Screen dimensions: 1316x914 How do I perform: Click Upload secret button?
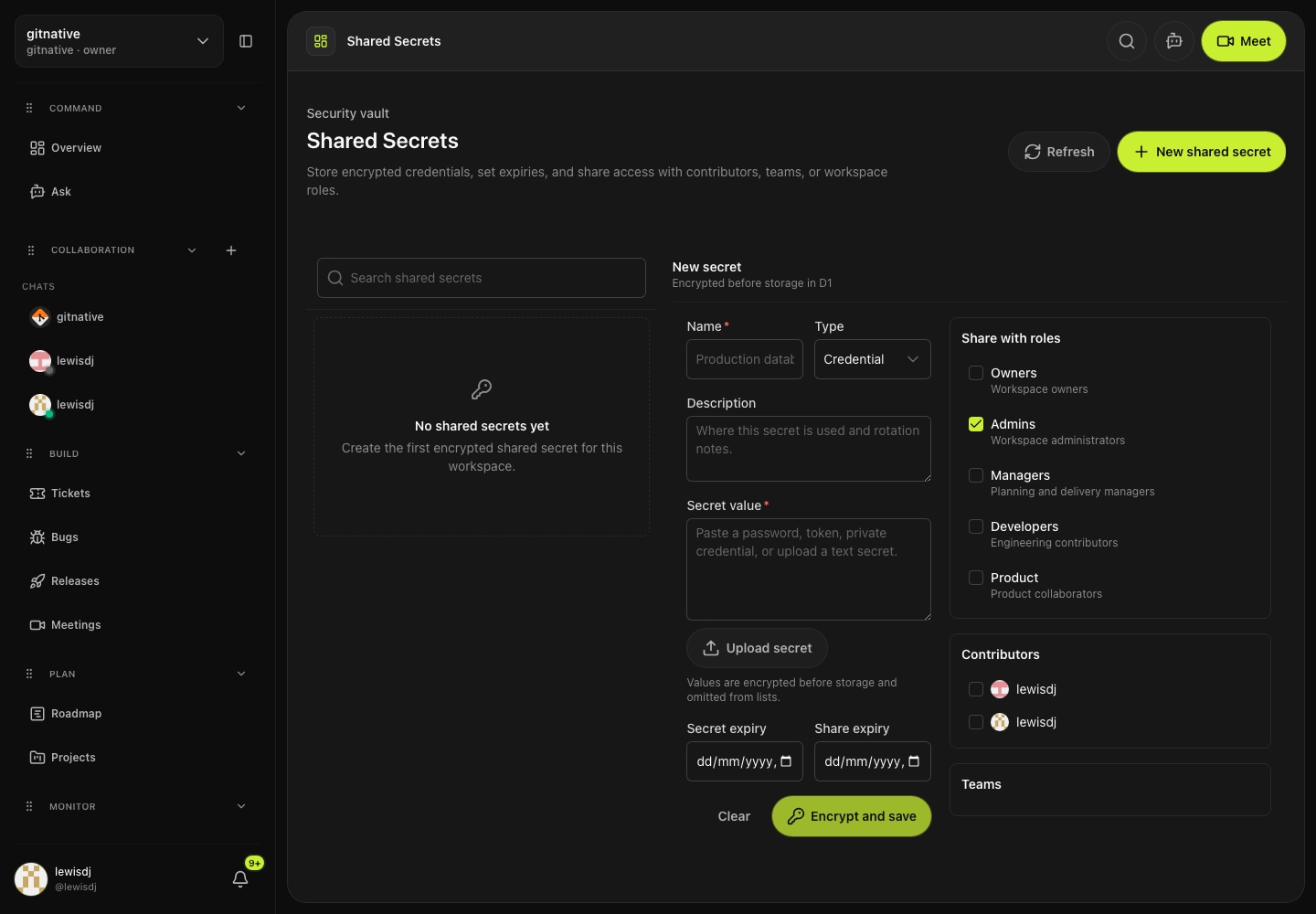pos(757,648)
